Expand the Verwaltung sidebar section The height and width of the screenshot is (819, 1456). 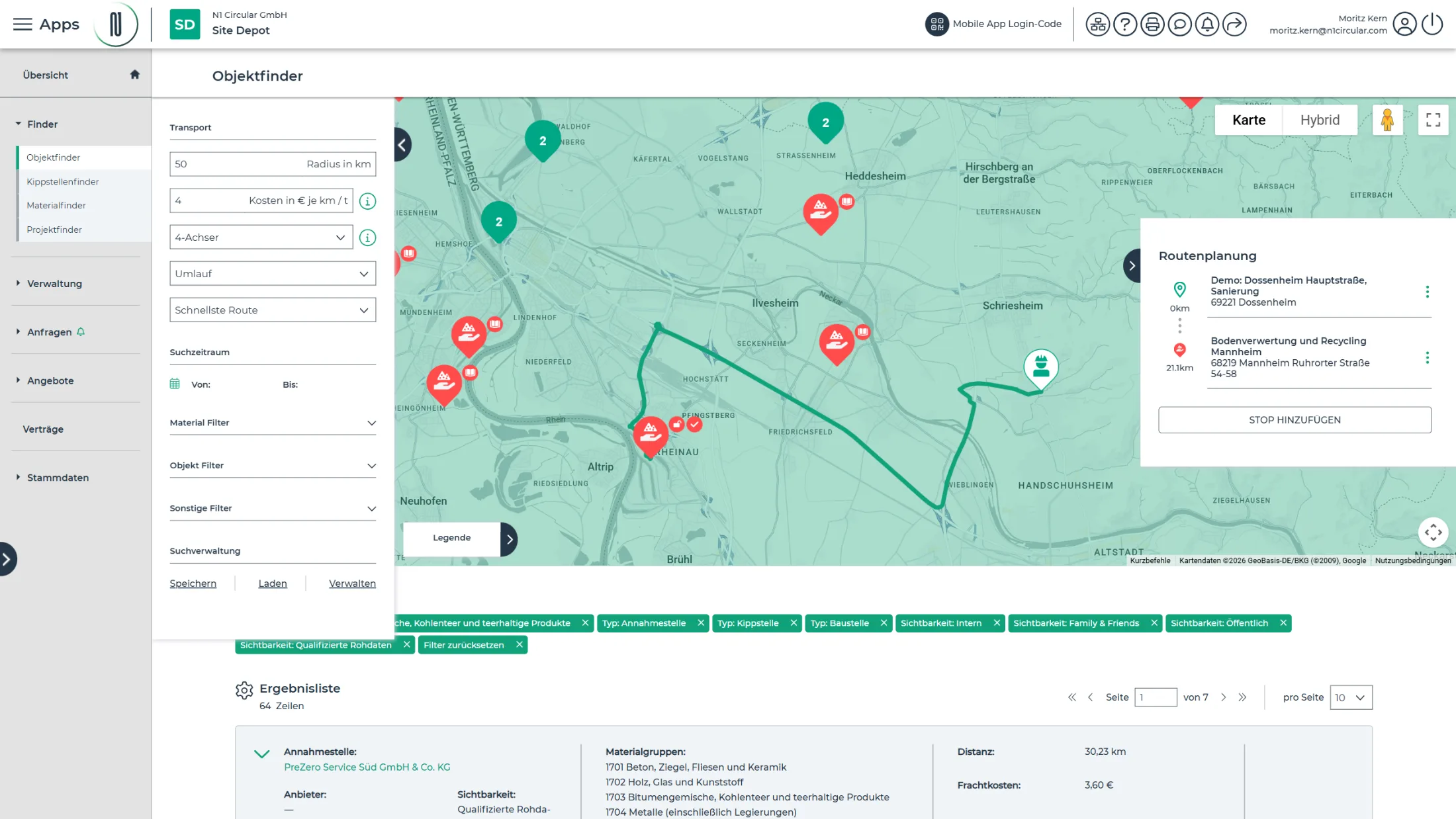pos(54,284)
